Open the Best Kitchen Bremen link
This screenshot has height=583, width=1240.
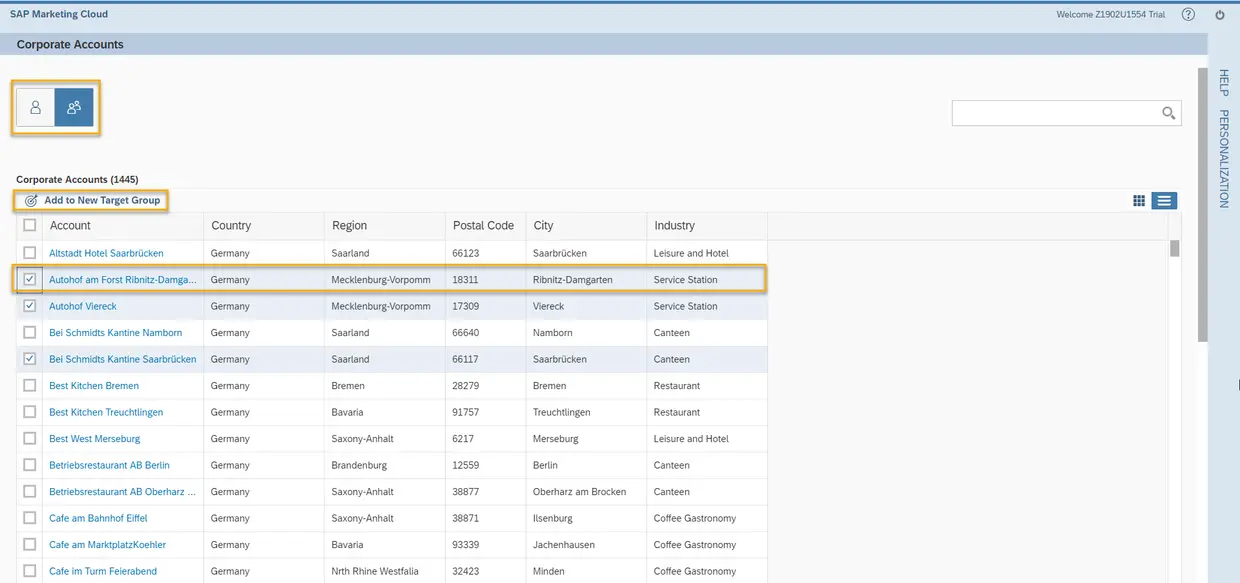point(94,386)
